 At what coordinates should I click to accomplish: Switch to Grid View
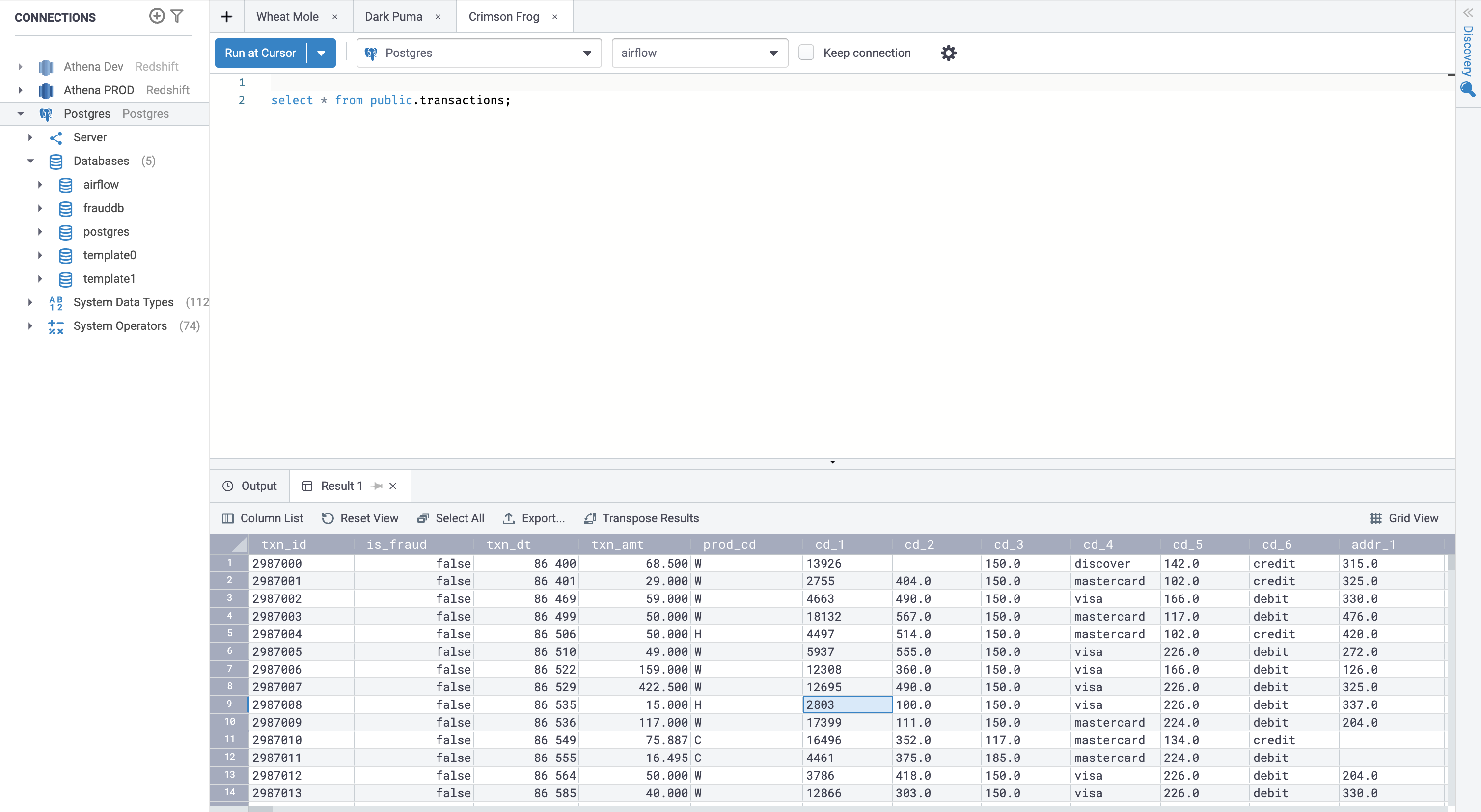[1404, 518]
